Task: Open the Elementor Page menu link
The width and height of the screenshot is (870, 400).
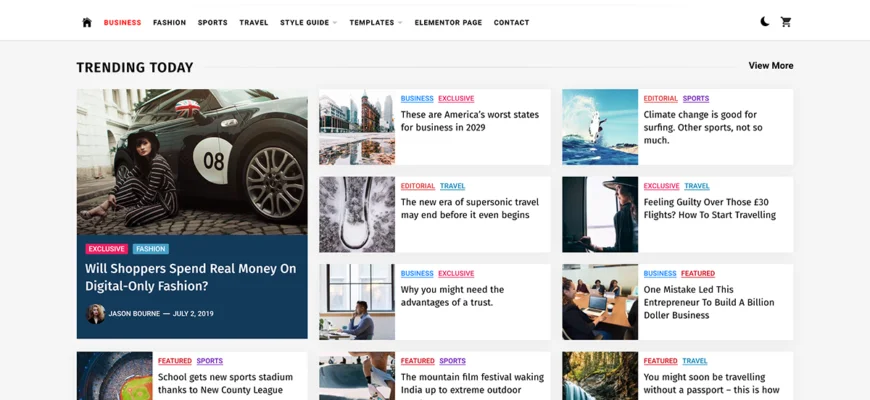Action: 448,22
